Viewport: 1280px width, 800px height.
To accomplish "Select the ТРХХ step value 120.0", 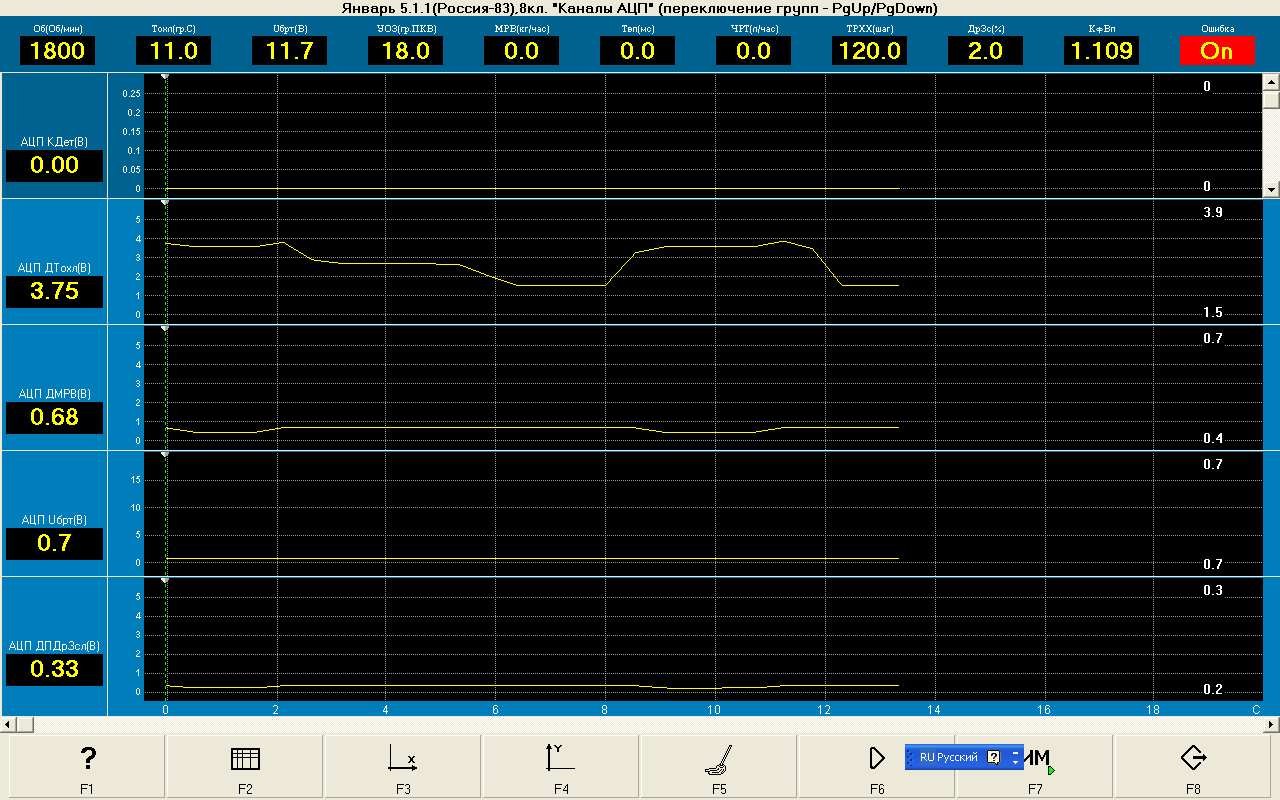I will coord(870,51).
